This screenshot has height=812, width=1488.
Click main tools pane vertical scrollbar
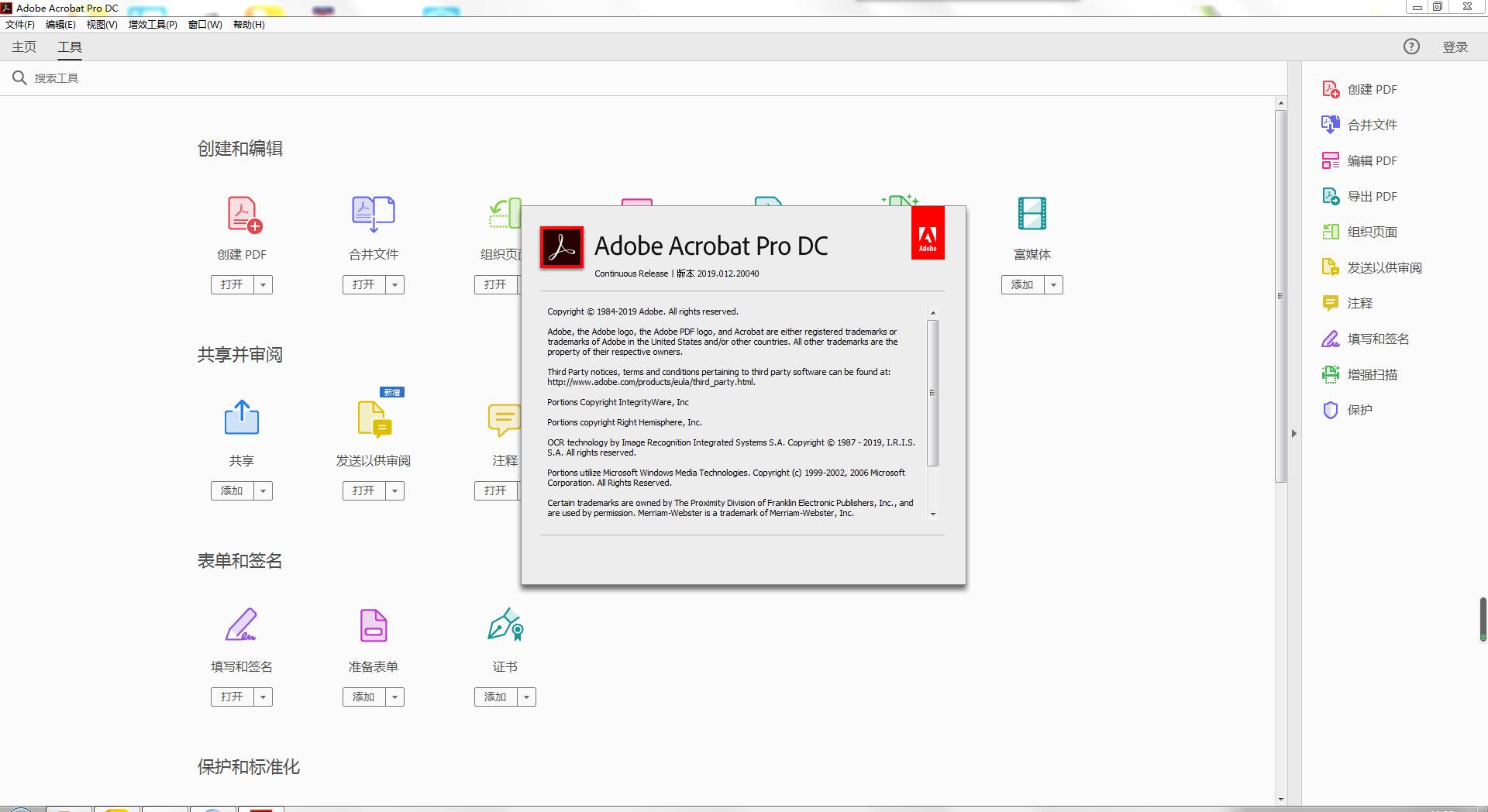1280,295
